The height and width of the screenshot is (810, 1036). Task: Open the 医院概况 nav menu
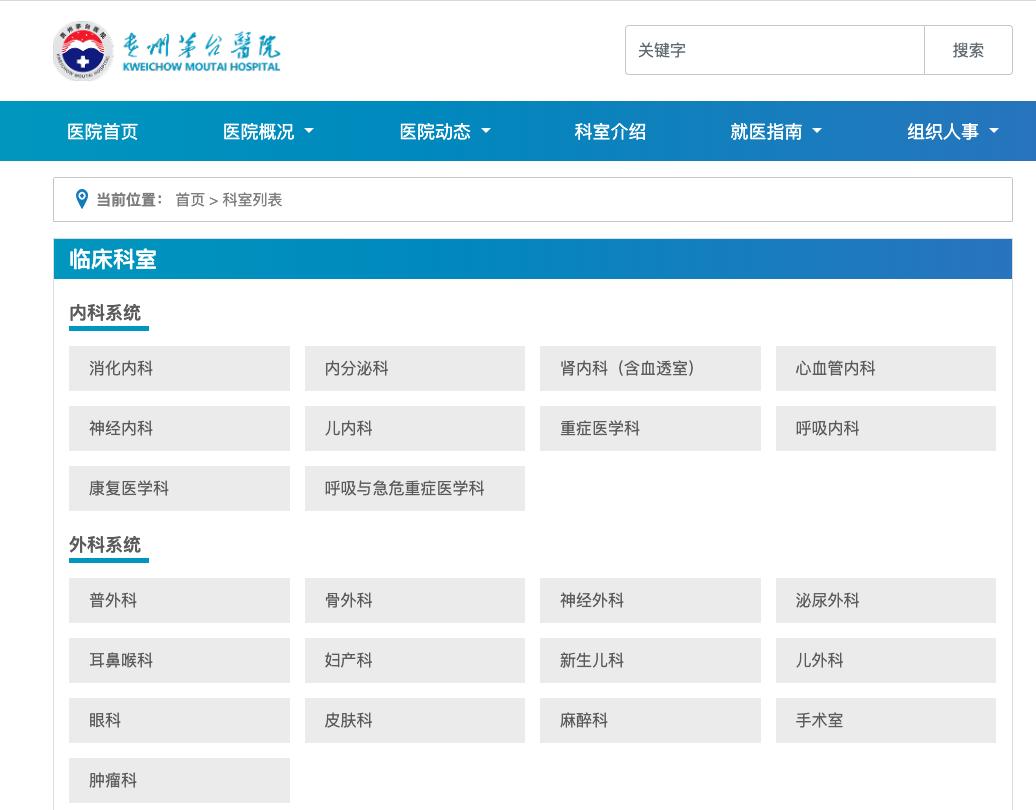point(258,131)
